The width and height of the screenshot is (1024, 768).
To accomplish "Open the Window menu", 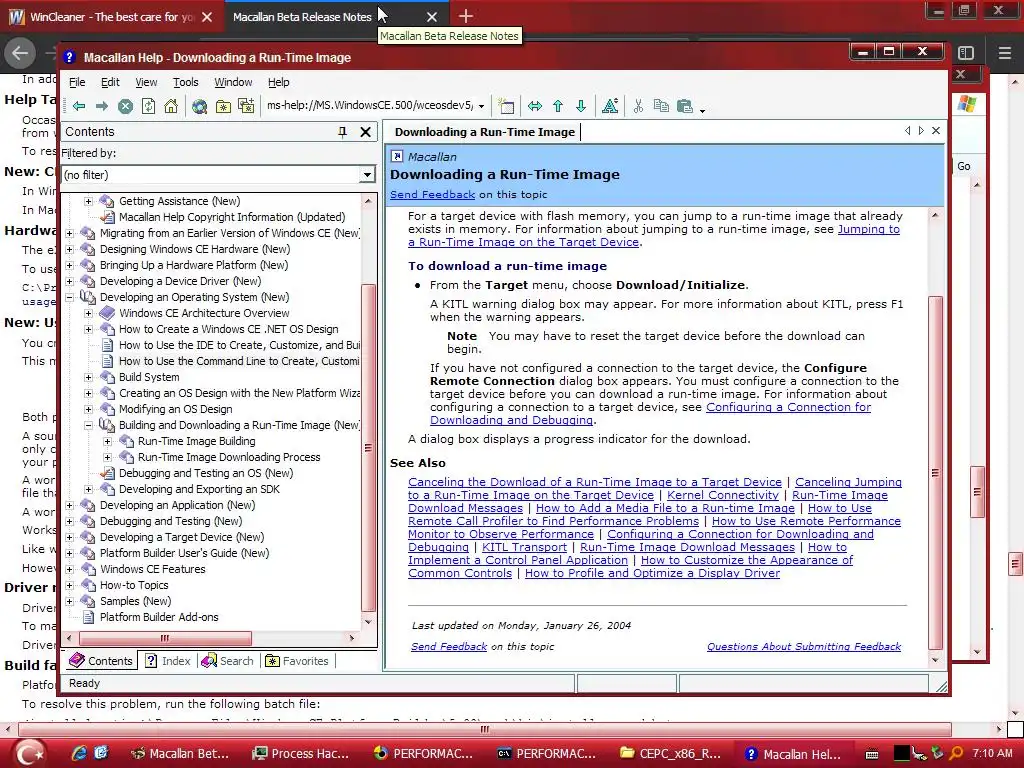I will pyautogui.click(x=232, y=82).
